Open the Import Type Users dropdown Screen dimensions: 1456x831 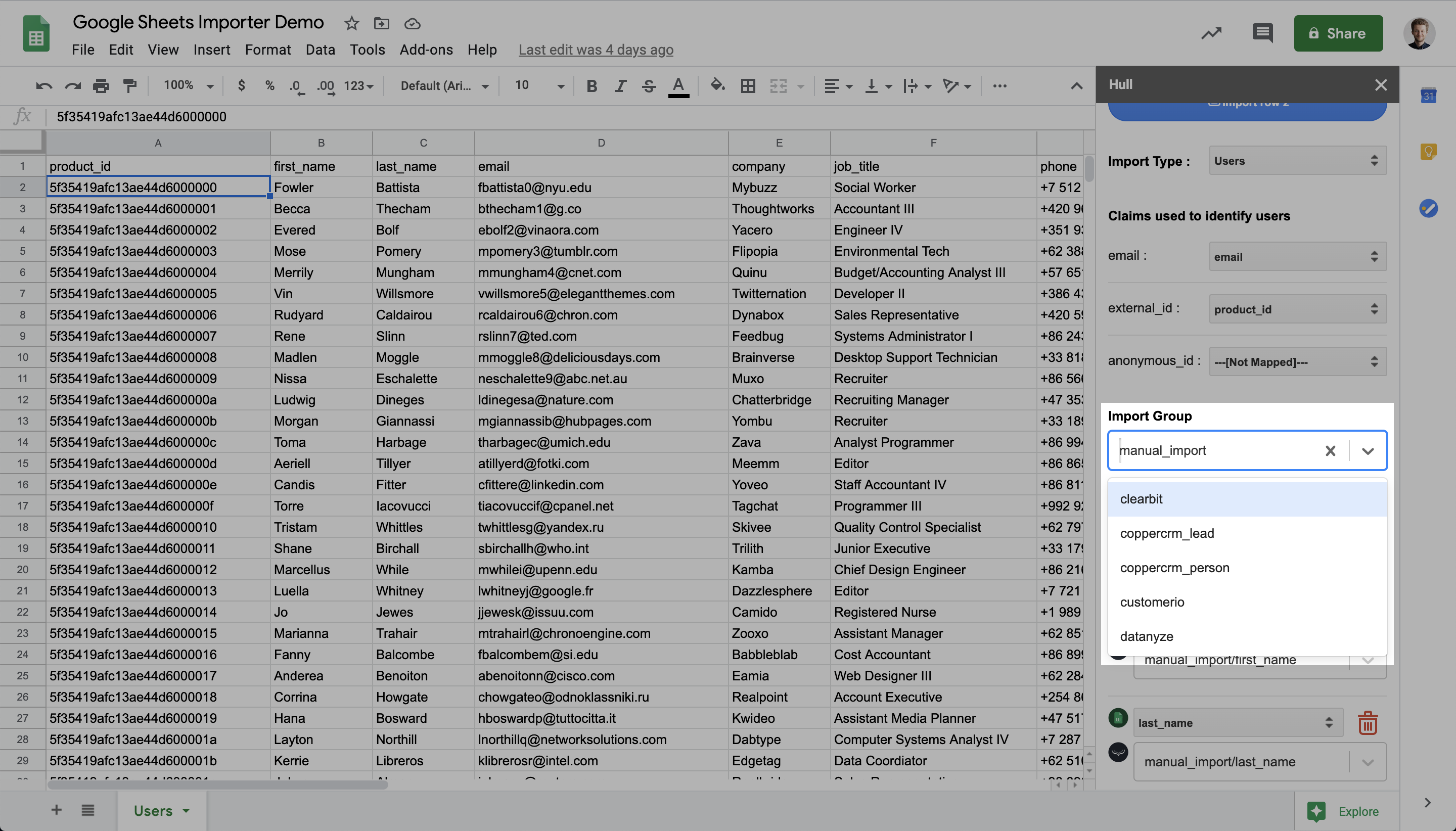point(1297,161)
